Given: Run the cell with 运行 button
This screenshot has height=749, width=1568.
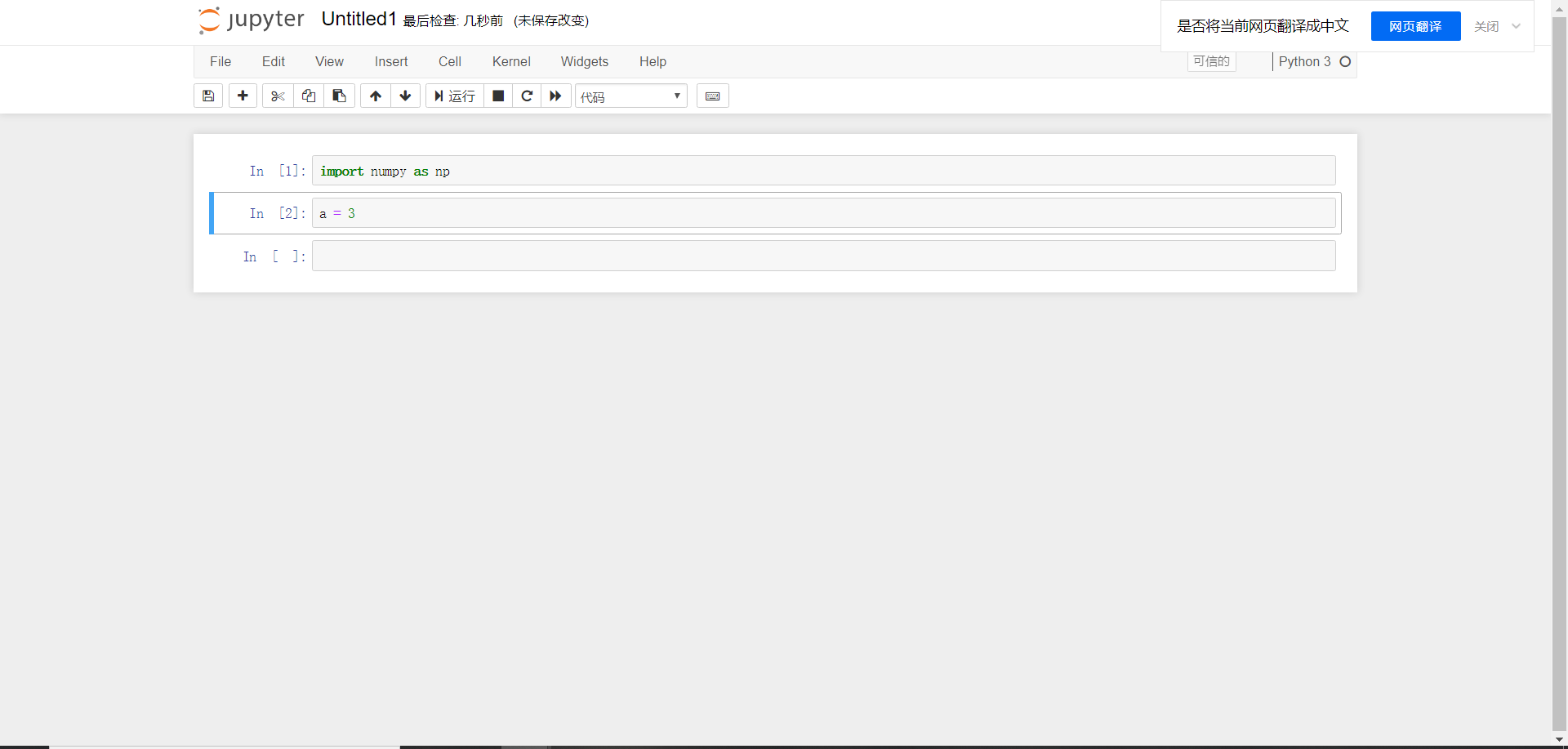Looking at the screenshot, I should click(455, 96).
